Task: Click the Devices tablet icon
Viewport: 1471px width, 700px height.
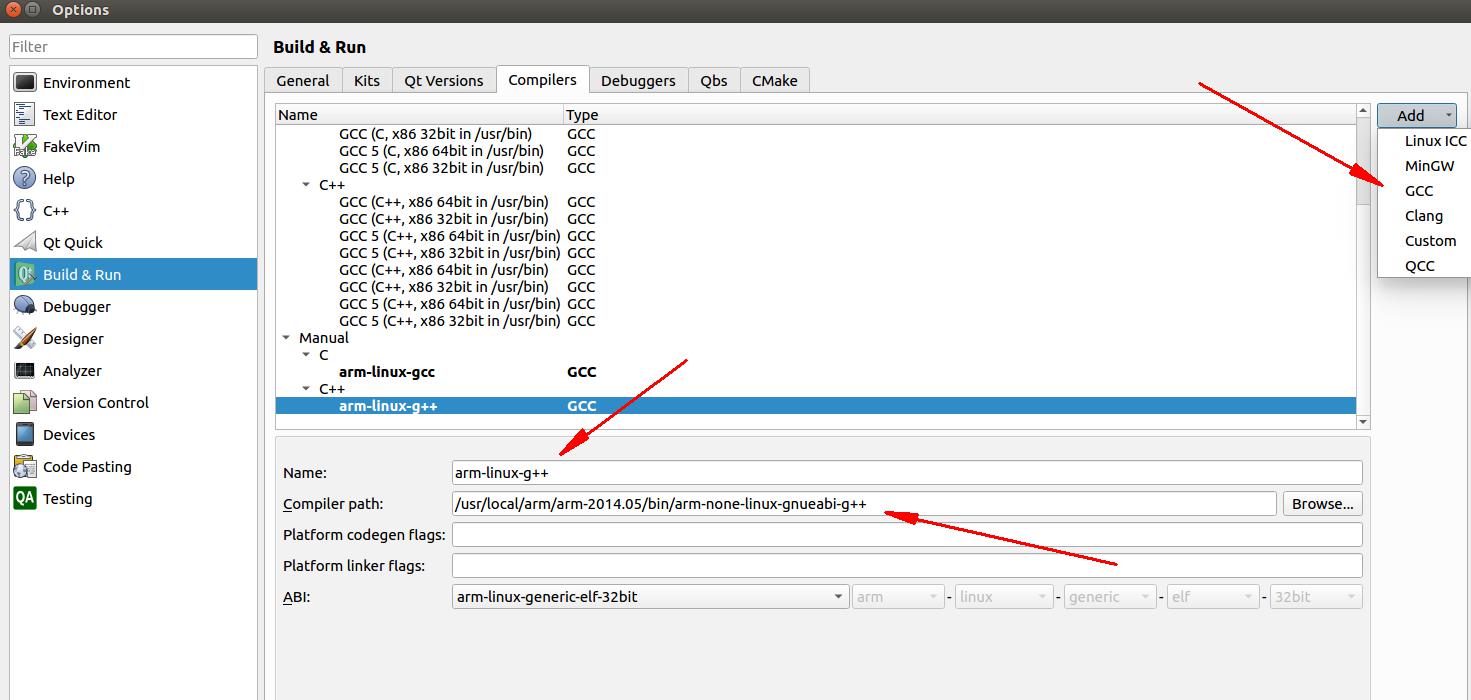Action: pyautogui.click(x=25, y=435)
